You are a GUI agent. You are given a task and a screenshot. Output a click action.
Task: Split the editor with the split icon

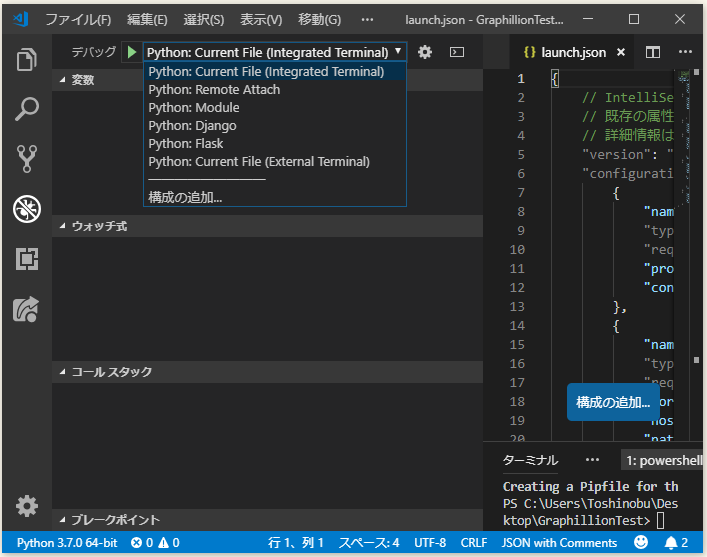point(652,52)
